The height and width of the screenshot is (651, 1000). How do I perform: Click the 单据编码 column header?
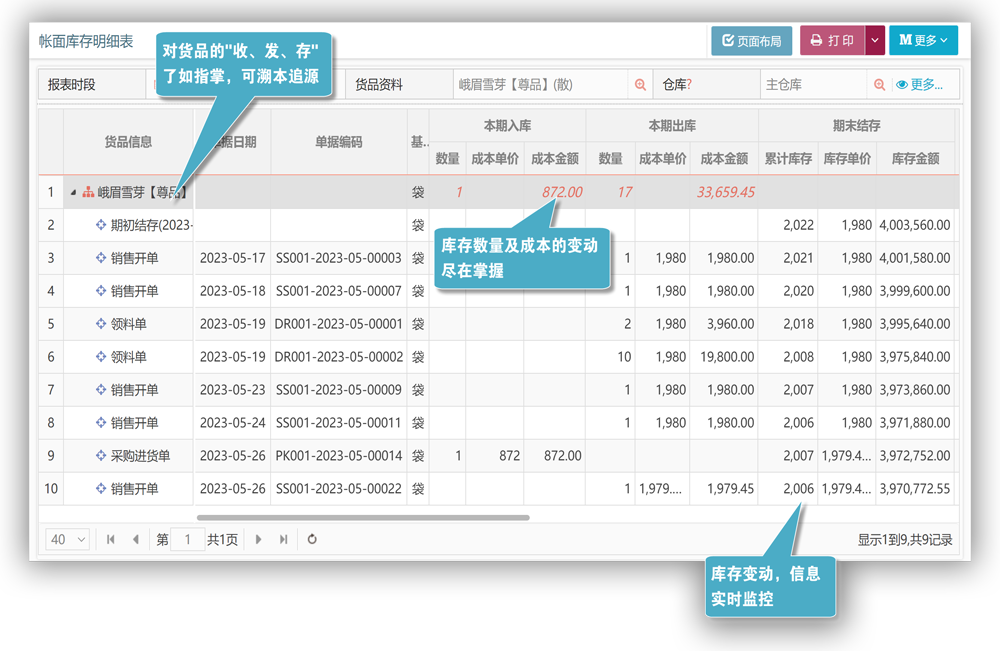(339, 142)
